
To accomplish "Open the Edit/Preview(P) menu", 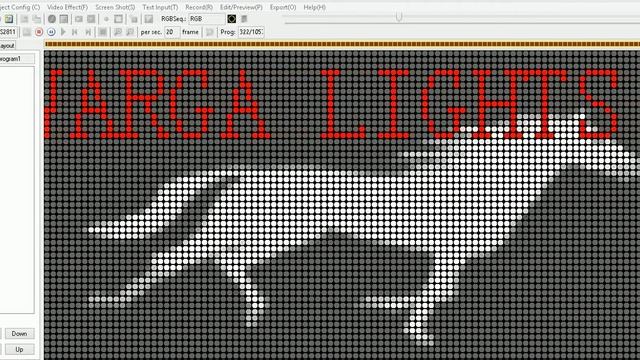I will [241, 7].
